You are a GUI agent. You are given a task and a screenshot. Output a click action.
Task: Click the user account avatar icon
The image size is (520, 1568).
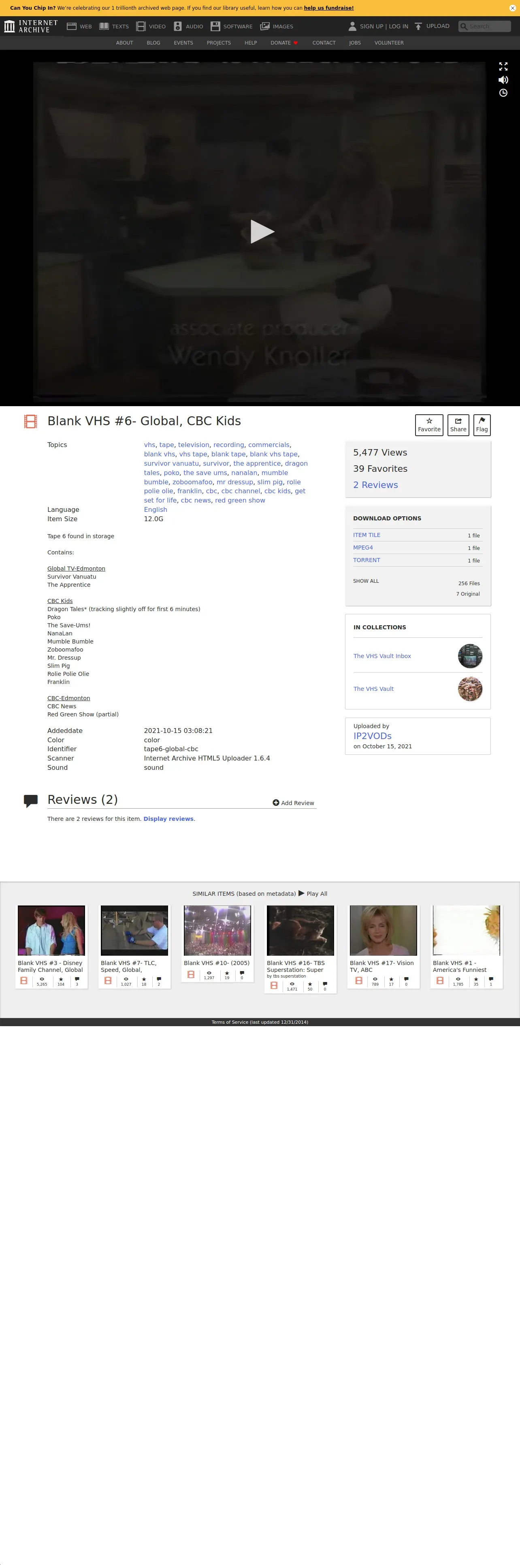pyautogui.click(x=352, y=26)
